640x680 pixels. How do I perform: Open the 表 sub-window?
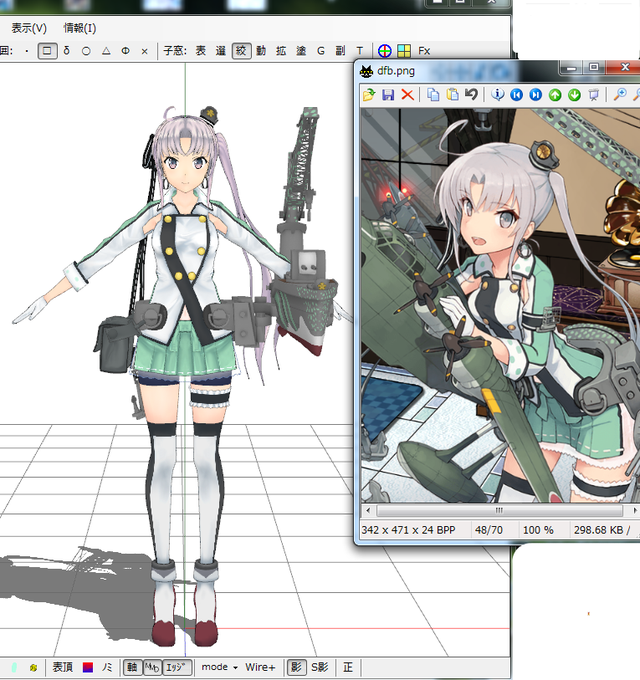click(201, 51)
